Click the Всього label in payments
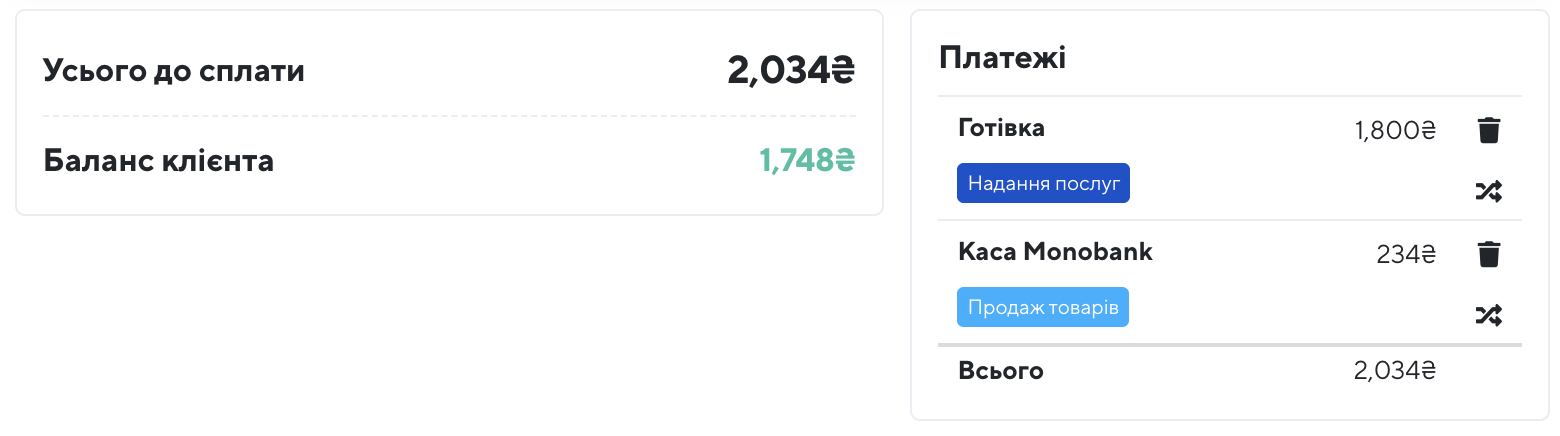This screenshot has height=436, width=1560. coord(1001,371)
